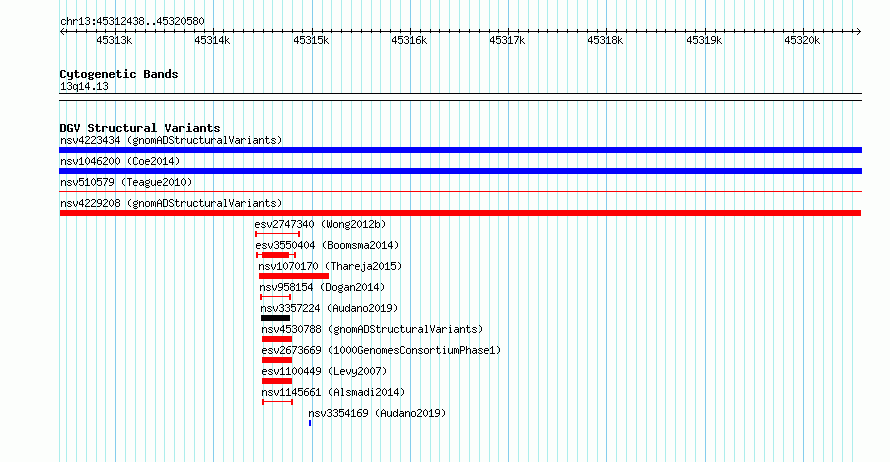Open nsv3357224 (Audano2019) label
This screenshot has width=890, height=462.
tap(329, 308)
